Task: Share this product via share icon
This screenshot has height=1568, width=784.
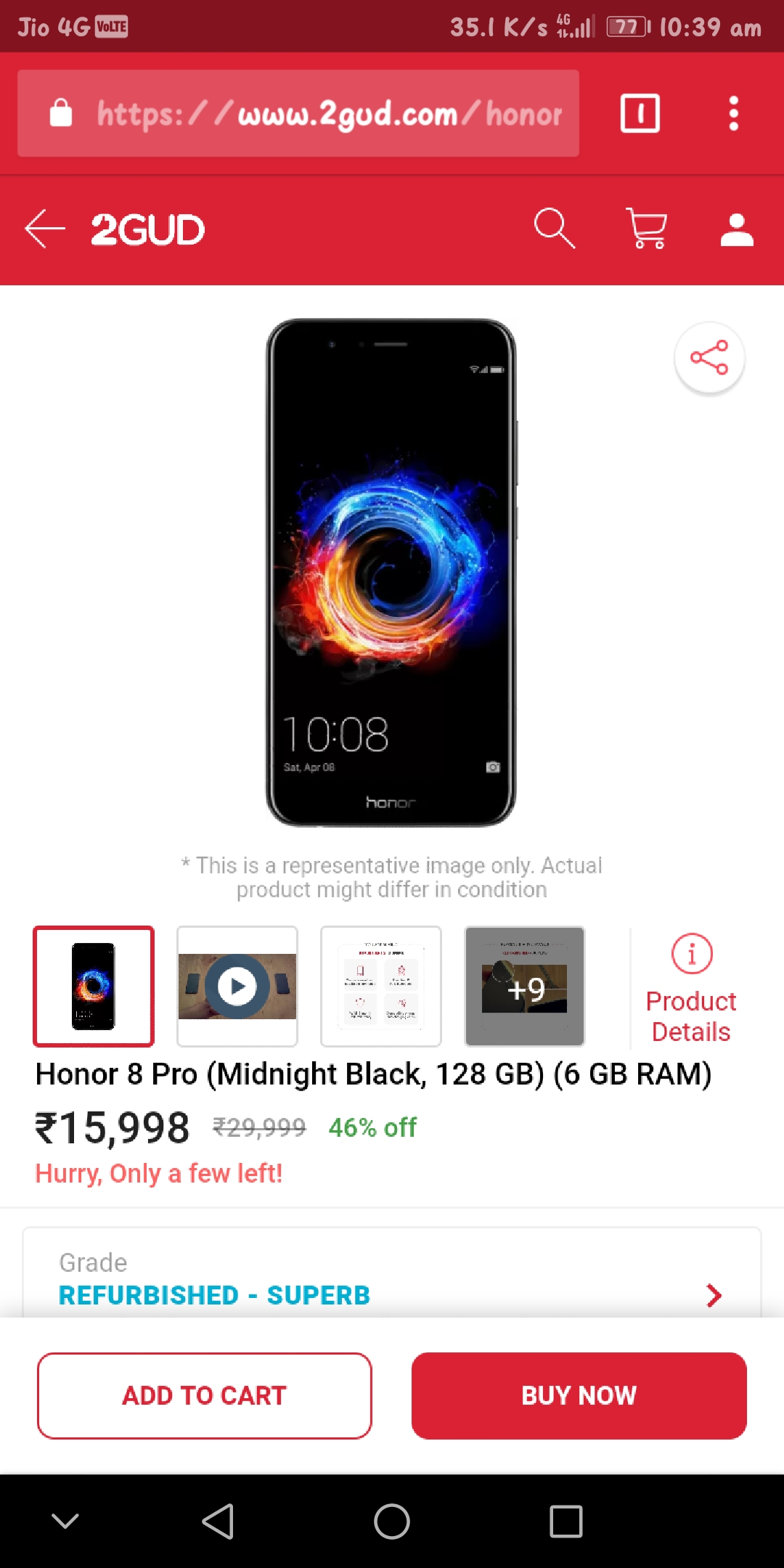Action: click(709, 357)
